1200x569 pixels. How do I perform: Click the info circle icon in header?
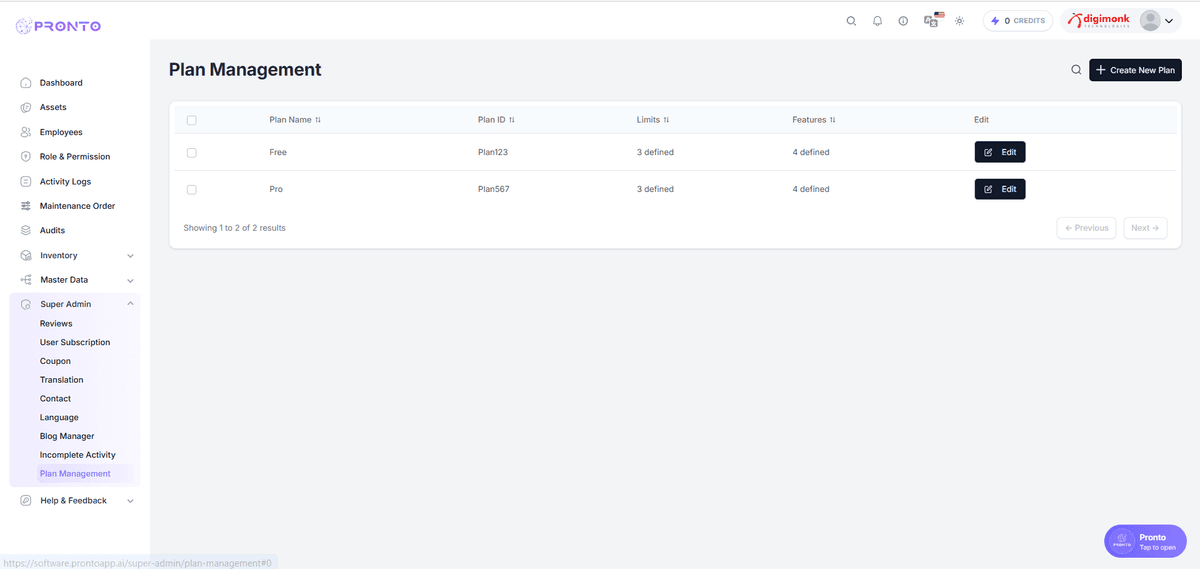click(903, 21)
